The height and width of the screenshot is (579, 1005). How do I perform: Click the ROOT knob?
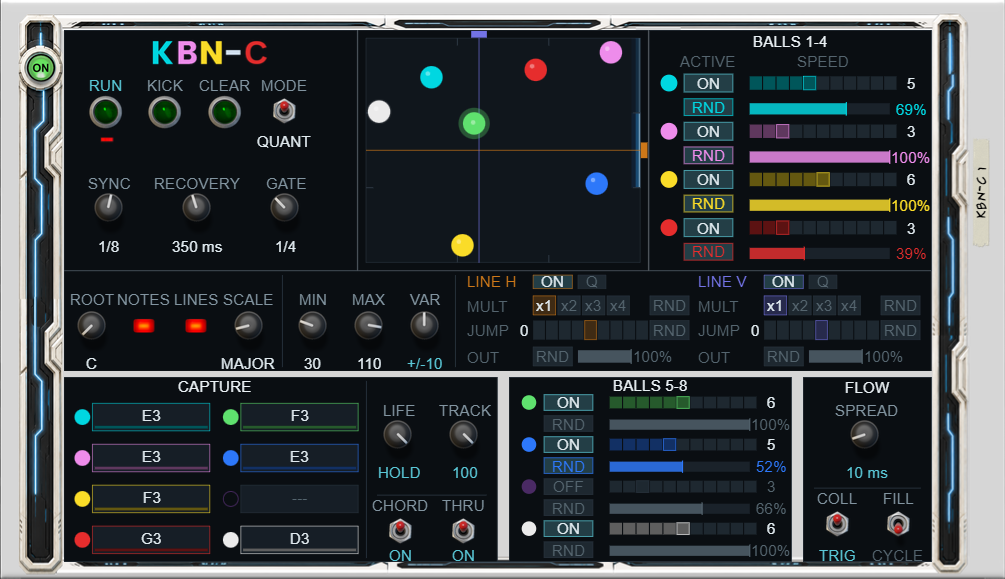[91, 326]
